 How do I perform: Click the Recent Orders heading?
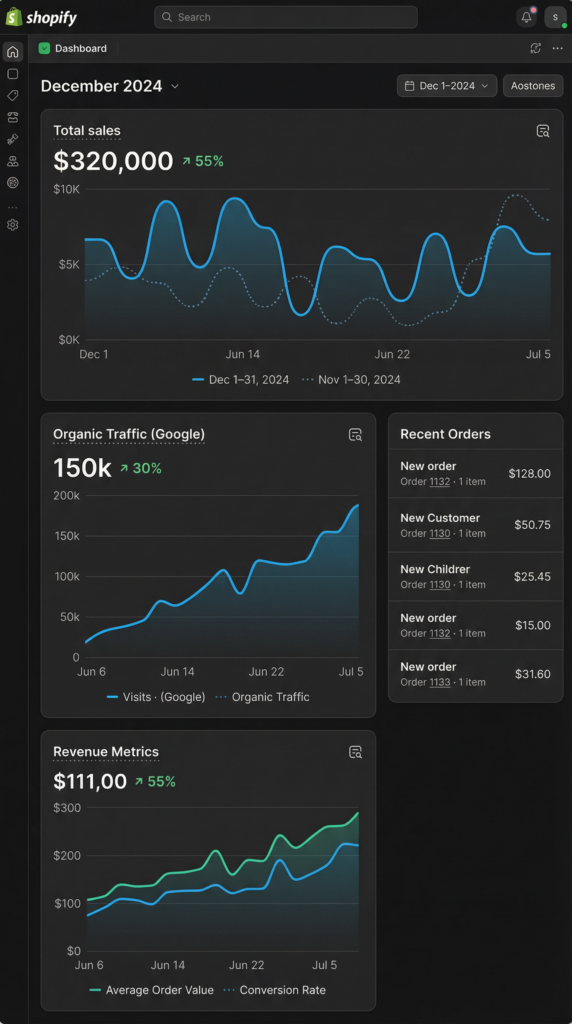tap(445, 434)
